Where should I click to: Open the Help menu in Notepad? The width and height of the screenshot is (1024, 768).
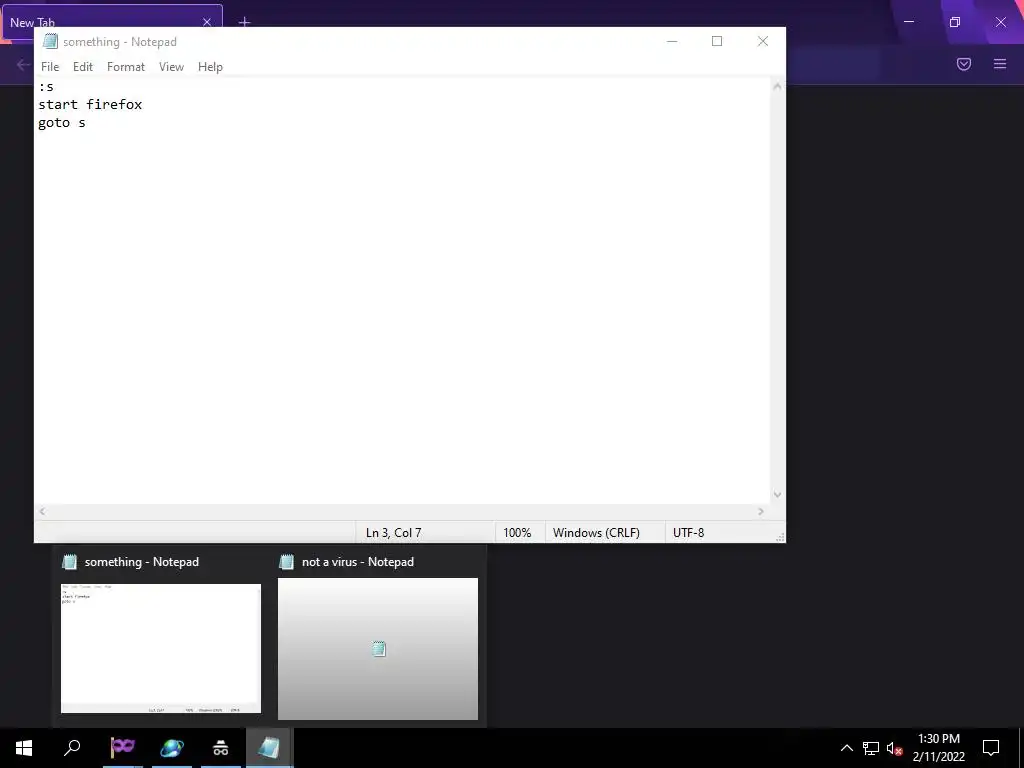tap(210, 67)
